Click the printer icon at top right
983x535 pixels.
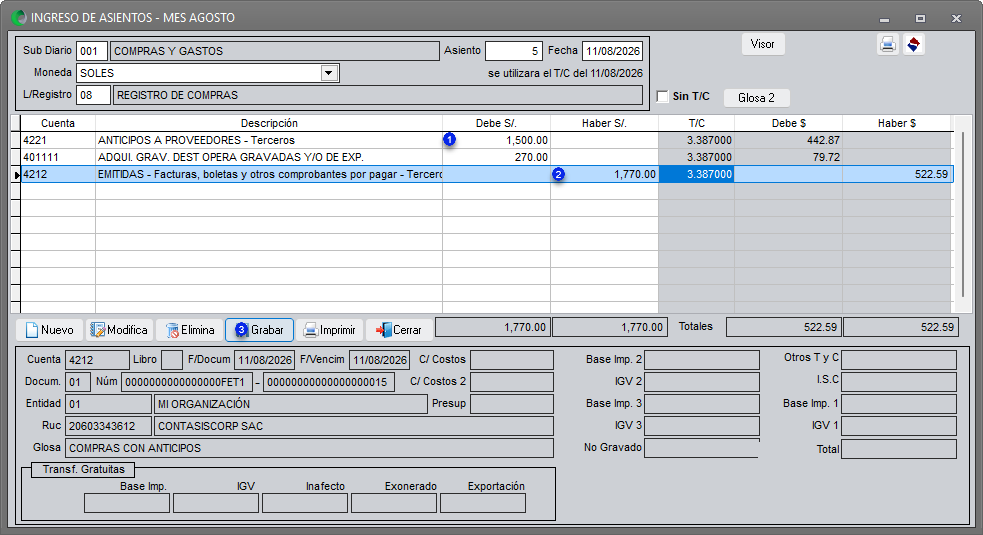888,45
